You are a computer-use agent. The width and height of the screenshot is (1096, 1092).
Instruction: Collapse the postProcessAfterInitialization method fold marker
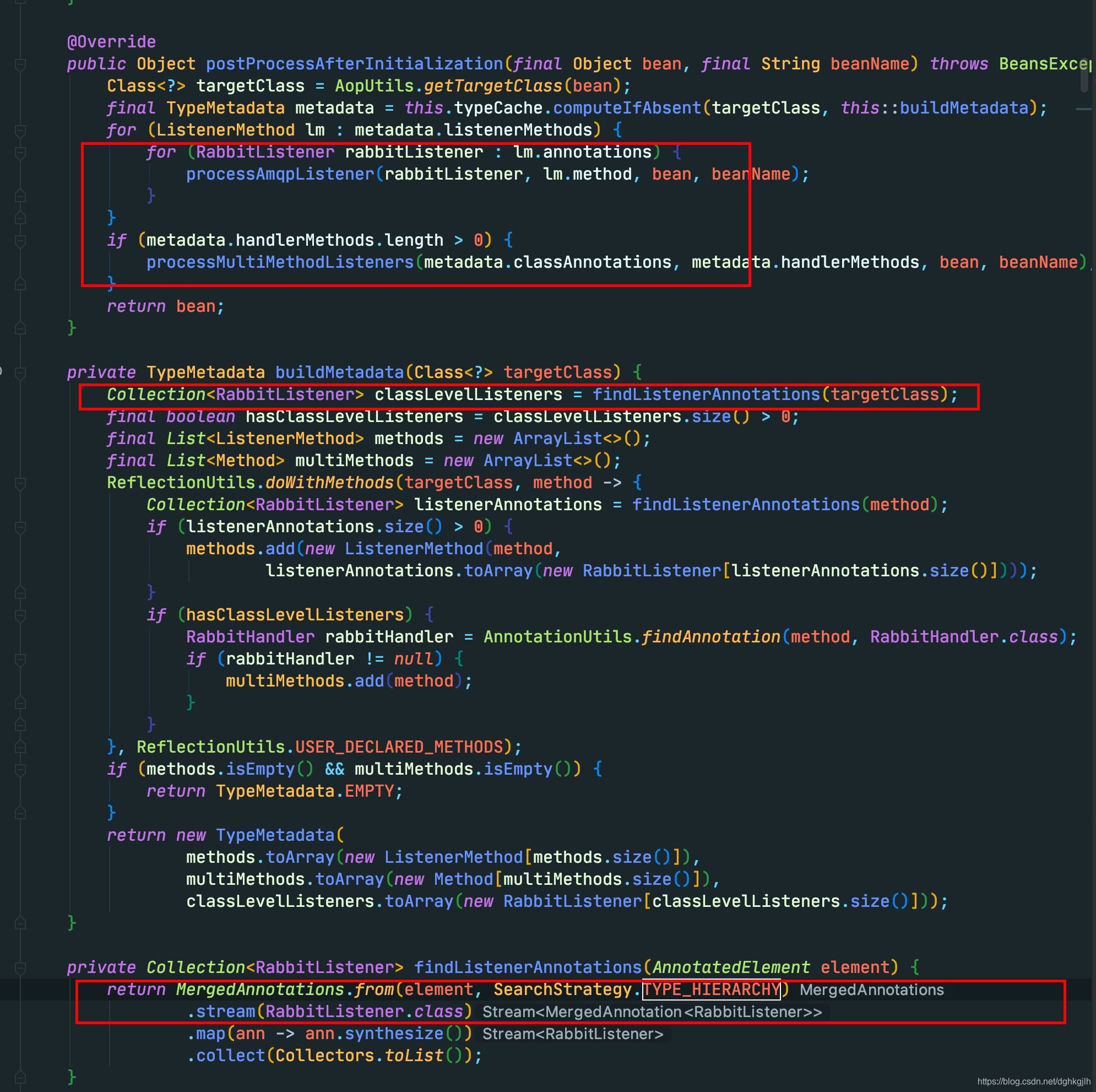[20, 64]
